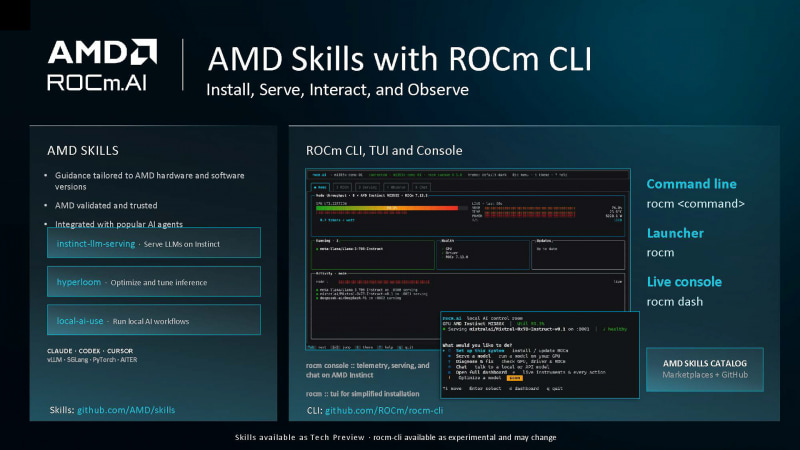The image size is (800, 450).
Task: Open the hyperloom skill card
Action: coord(154,282)
